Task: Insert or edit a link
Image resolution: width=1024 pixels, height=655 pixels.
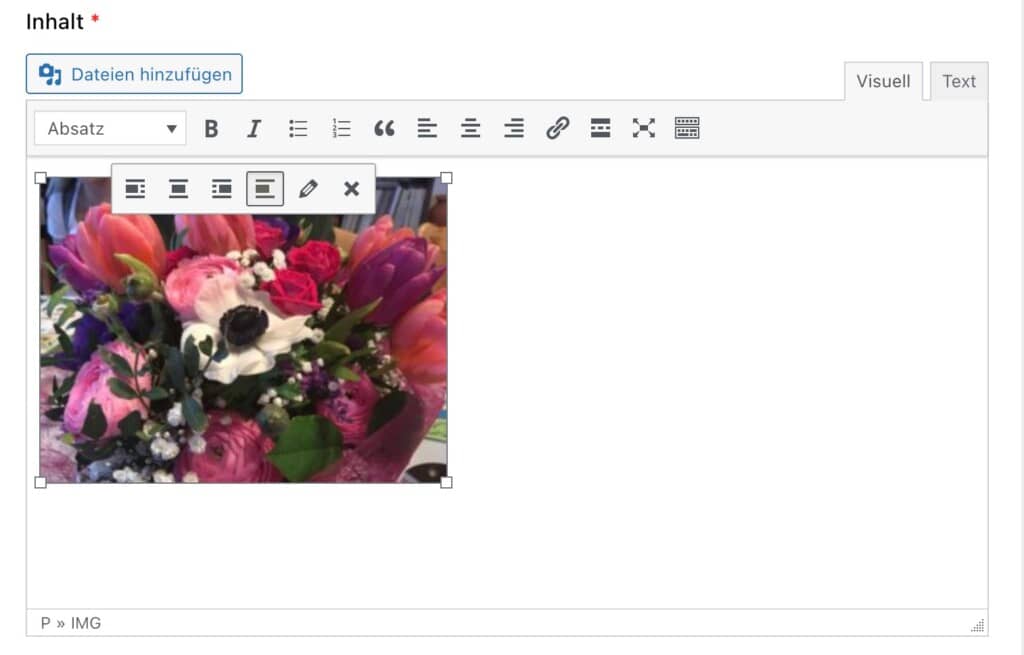Action: [x=557, y=129]
